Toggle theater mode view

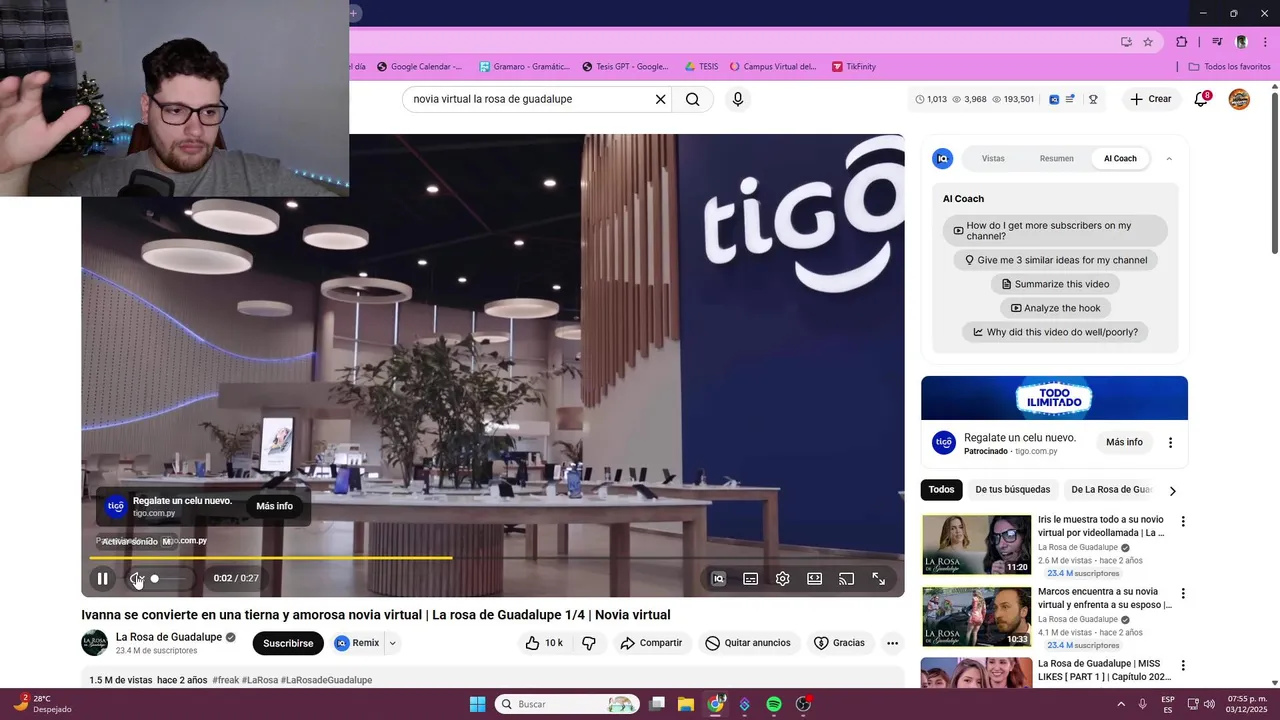(x=814, y=578)
